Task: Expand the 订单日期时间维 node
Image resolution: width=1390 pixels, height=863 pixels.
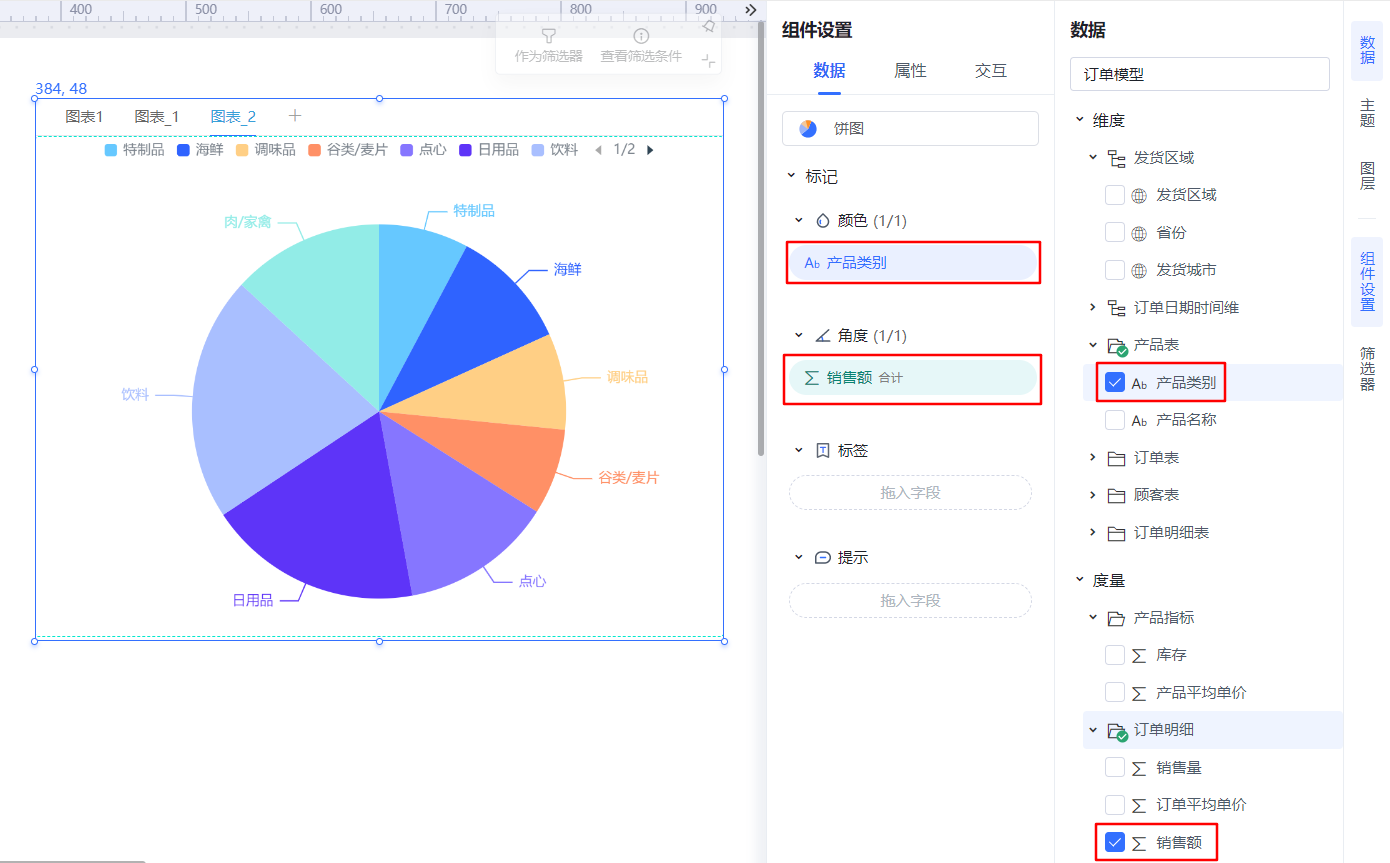Action: [1093, 308]
